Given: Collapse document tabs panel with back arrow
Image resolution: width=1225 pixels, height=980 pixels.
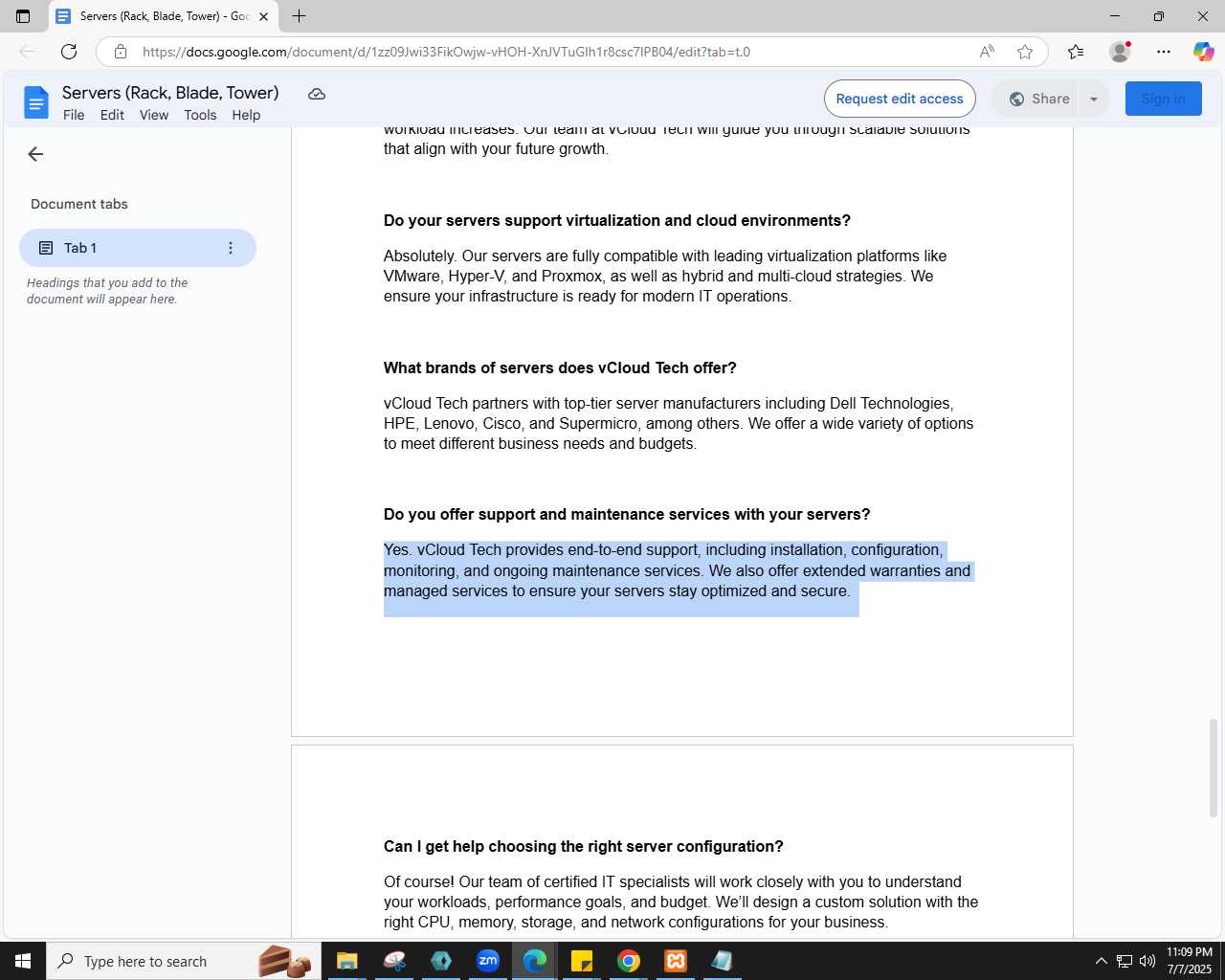Looking at the screenshot, I should pyautogui.click(x=35, y=154).
